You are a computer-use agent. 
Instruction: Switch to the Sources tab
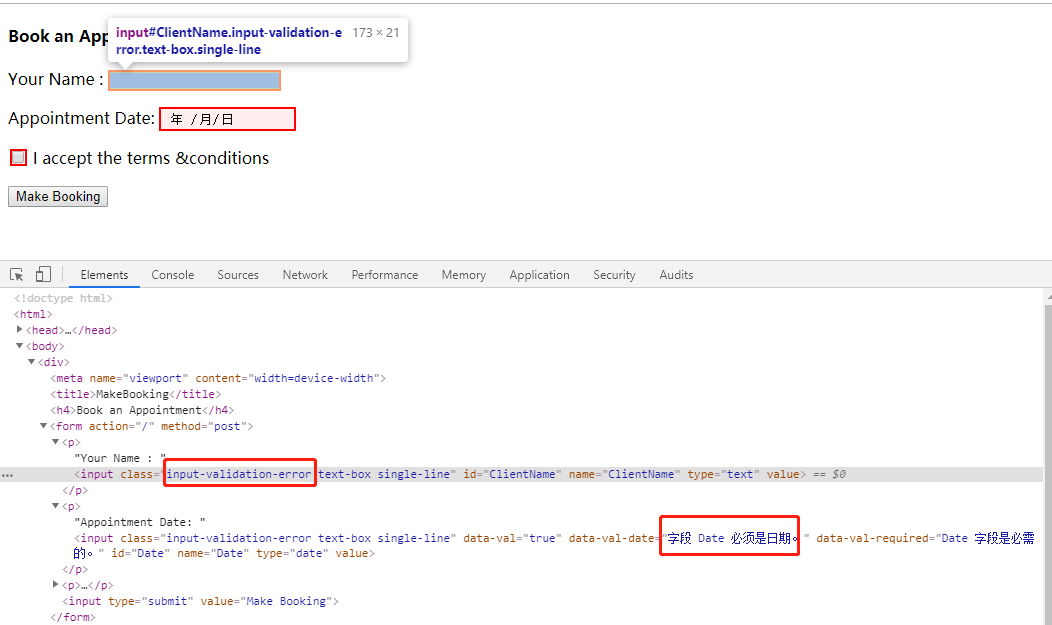pyautogui.click(x=238, y=275)
